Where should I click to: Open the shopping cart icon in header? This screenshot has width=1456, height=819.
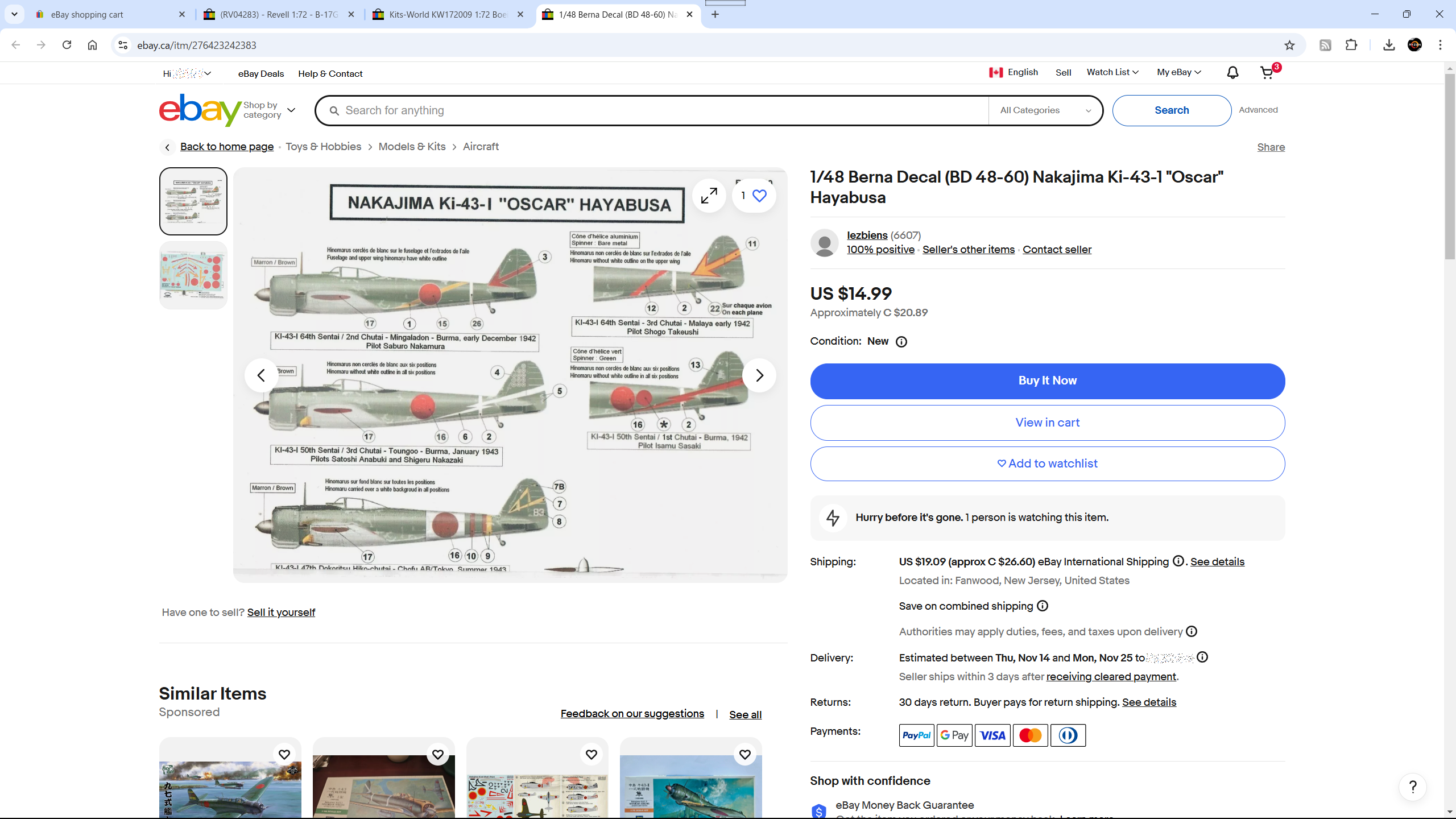[1267, 72]
